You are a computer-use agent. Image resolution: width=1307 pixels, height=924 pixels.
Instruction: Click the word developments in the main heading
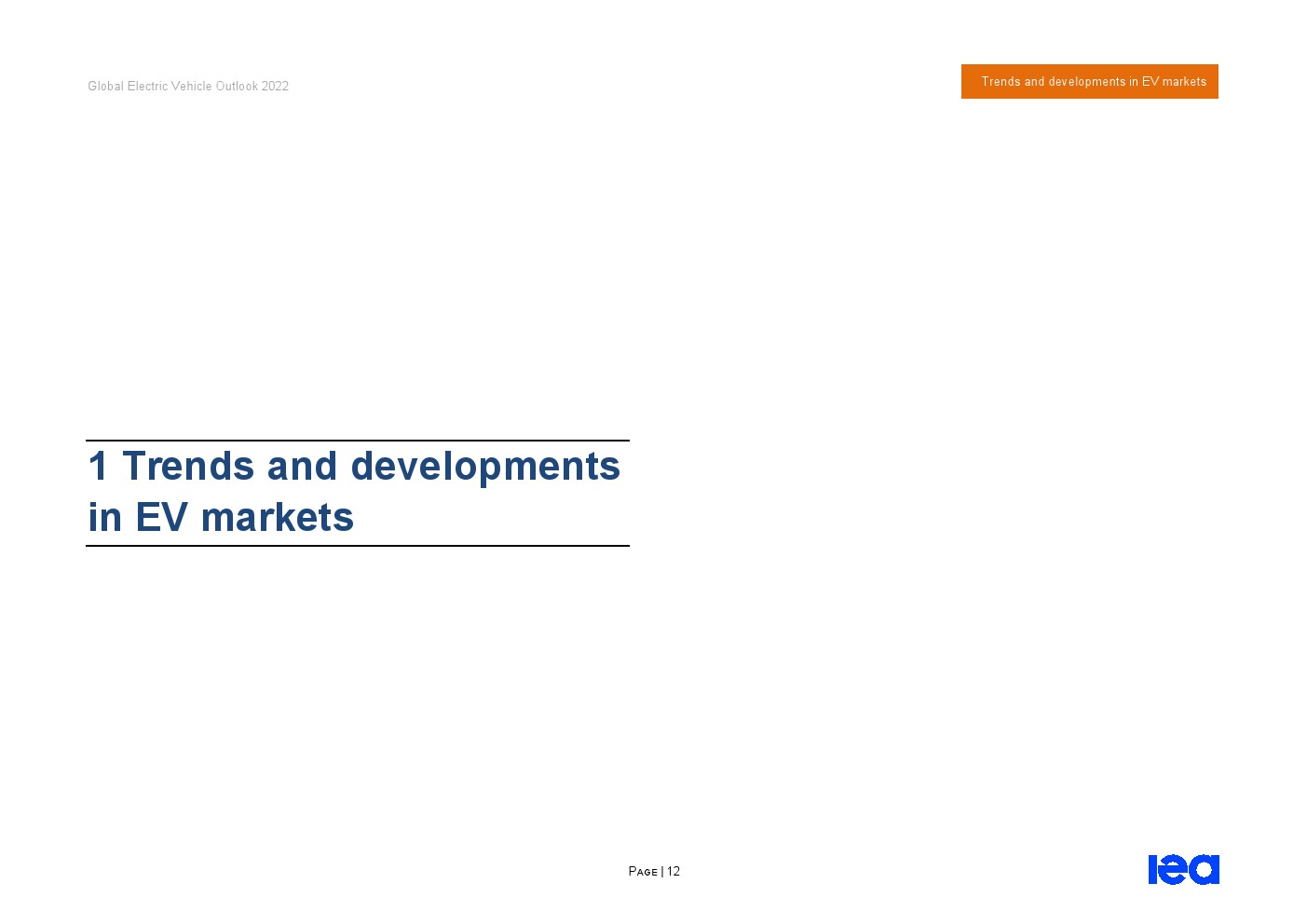[x=484, y=467]
